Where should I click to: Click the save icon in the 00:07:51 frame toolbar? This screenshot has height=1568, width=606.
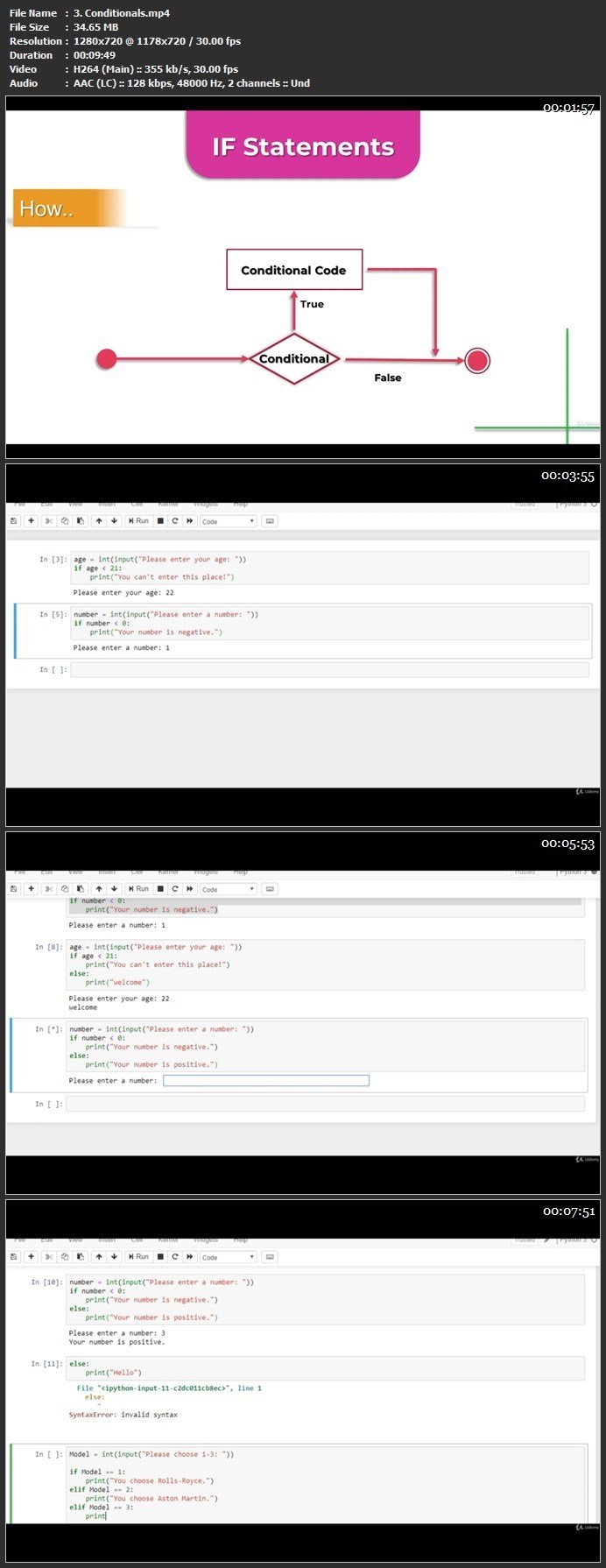14,1257
